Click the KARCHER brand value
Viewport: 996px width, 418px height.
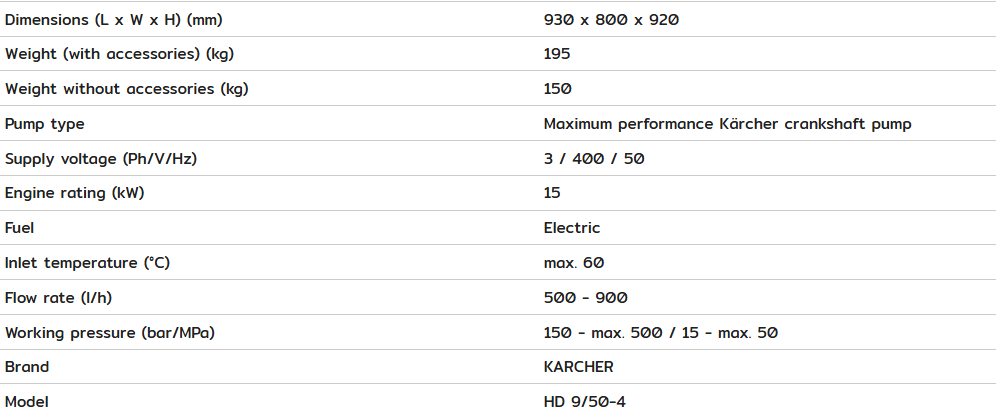579,367
